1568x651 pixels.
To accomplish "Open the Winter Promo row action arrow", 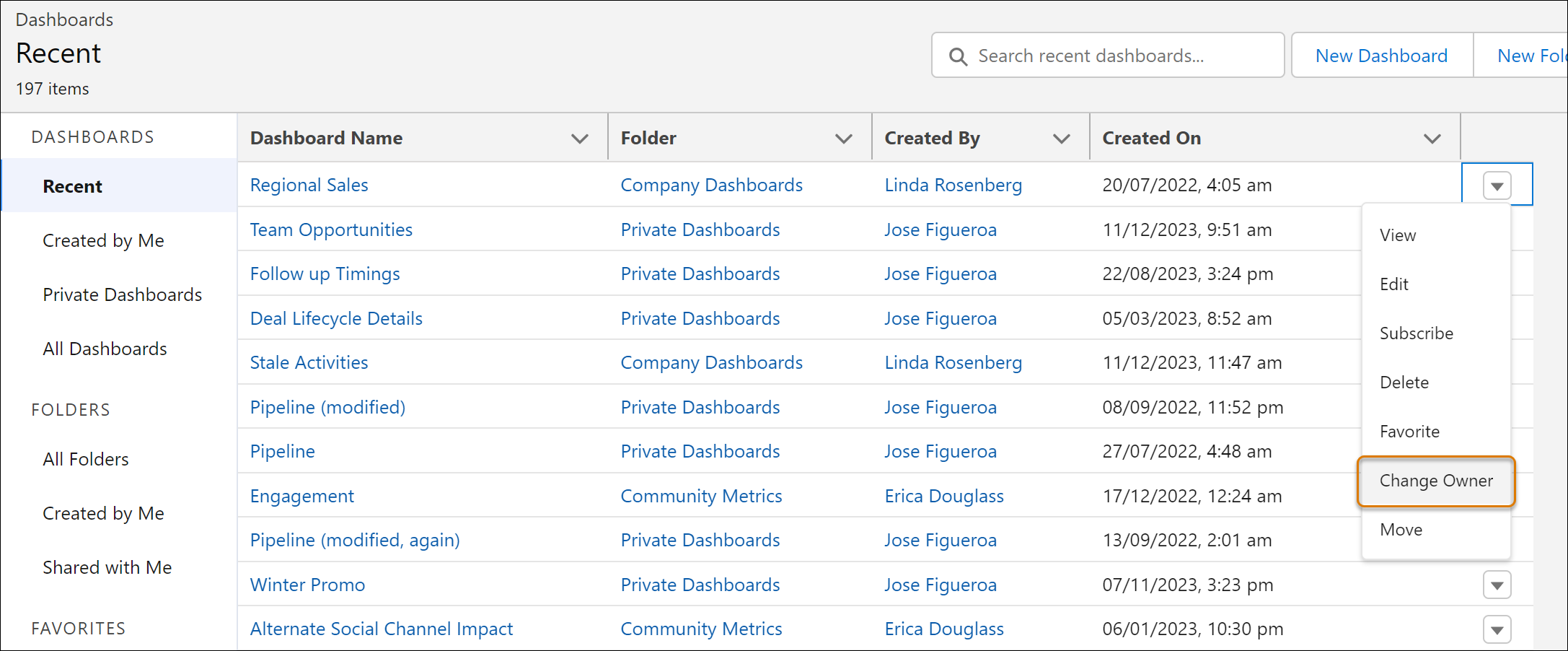I will [1497, 585].
